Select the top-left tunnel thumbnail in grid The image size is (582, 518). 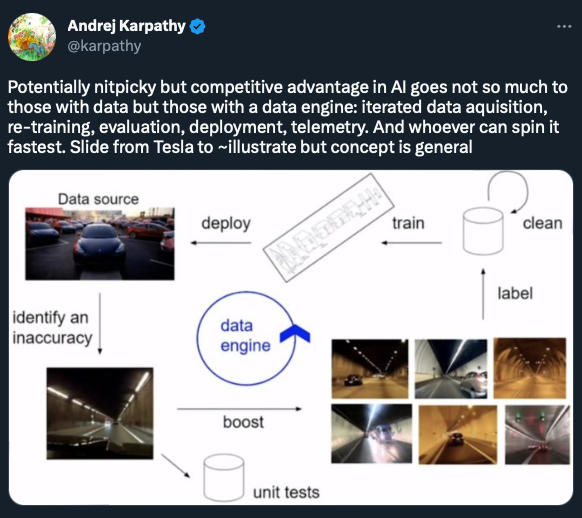[x=370, y=368]
